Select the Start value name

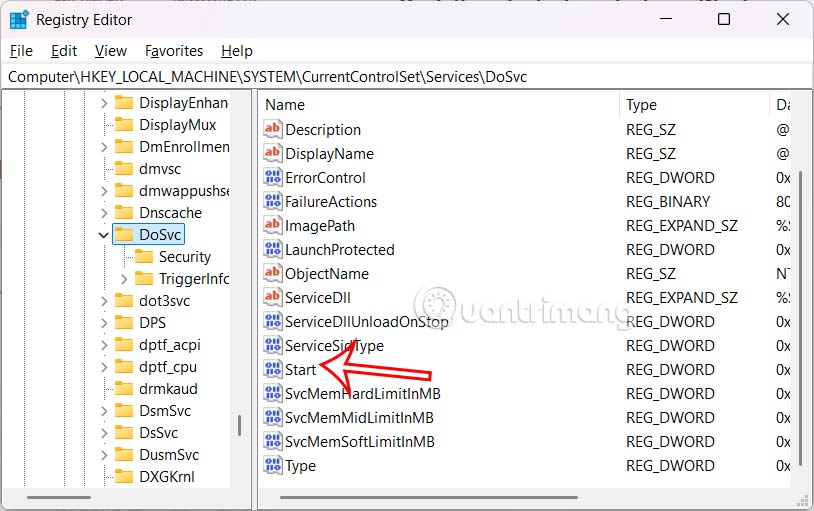pos(301,370)
